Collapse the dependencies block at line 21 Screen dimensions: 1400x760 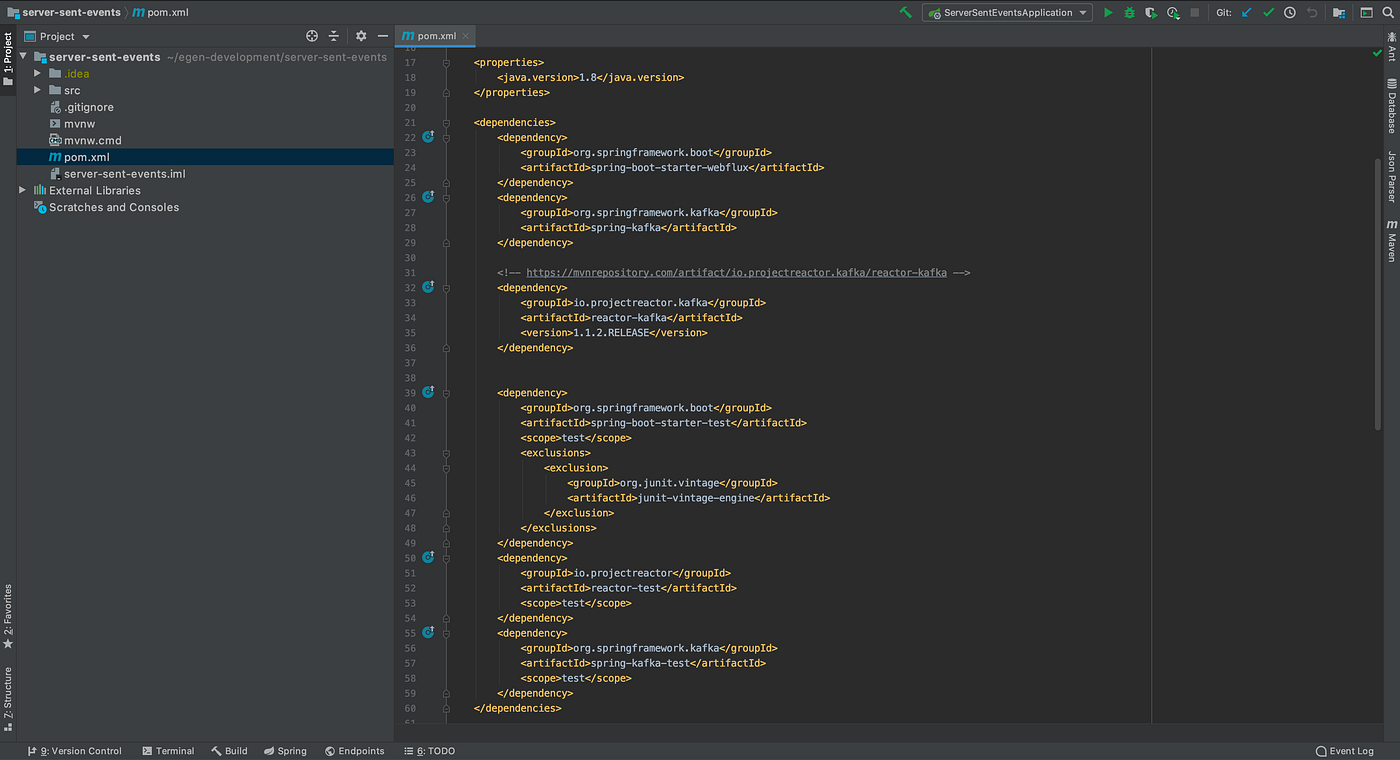click(446, 121)
